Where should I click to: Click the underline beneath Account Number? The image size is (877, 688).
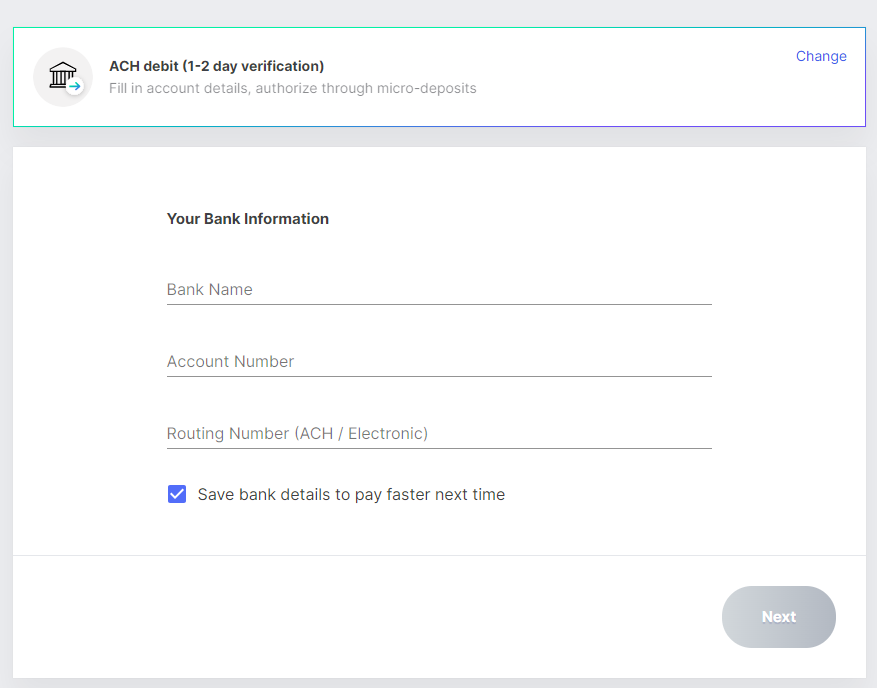coord(439,376)
